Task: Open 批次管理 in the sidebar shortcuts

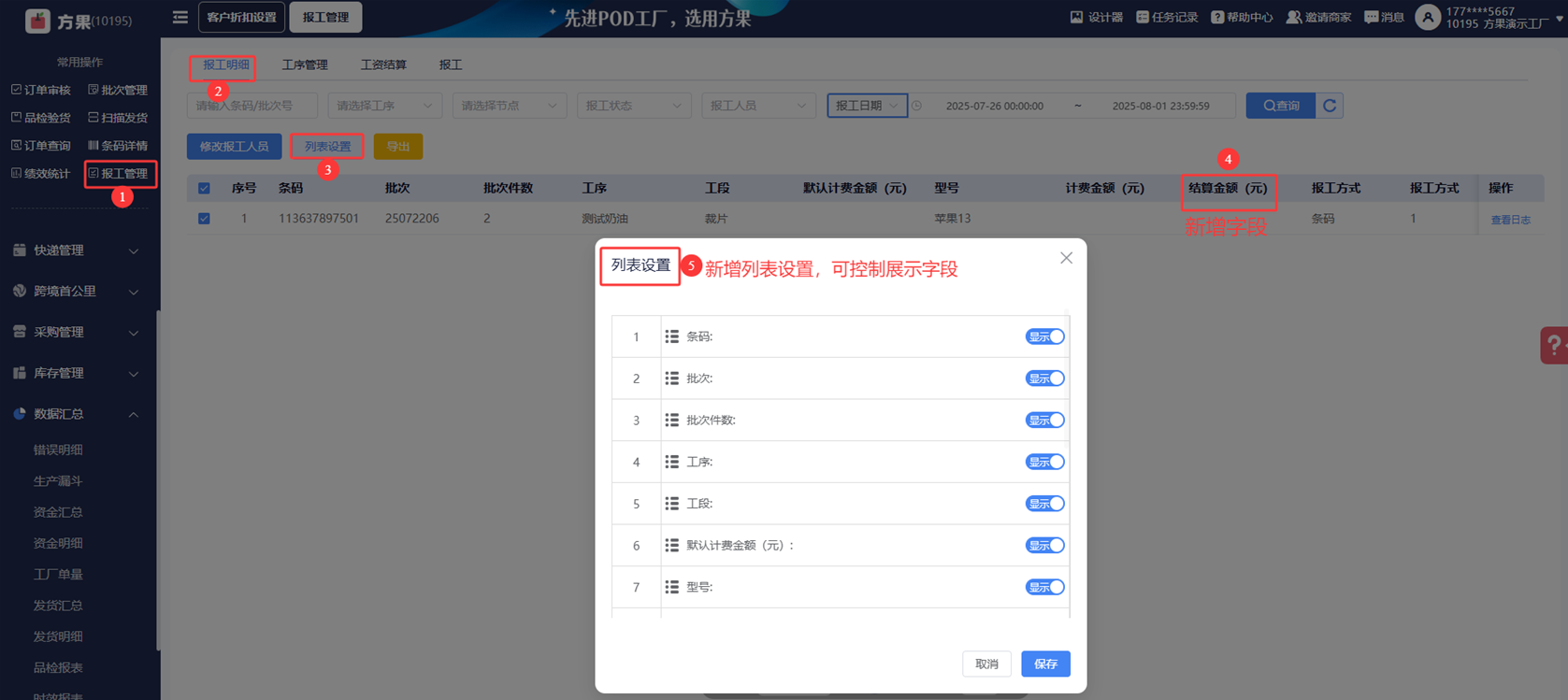Action: [x=118, y=90]
